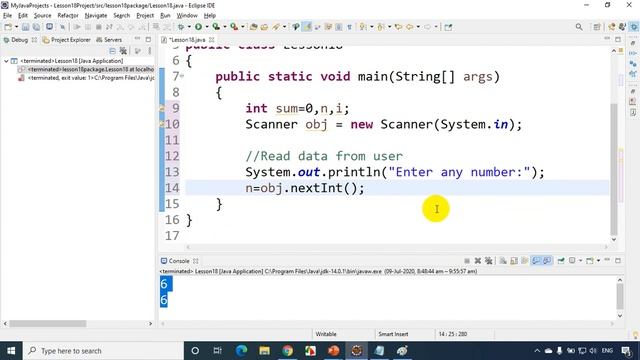This screenshot has height=360, width=640.
Task: Open Google Chrome from the taskbar
Action: (287, 351)
